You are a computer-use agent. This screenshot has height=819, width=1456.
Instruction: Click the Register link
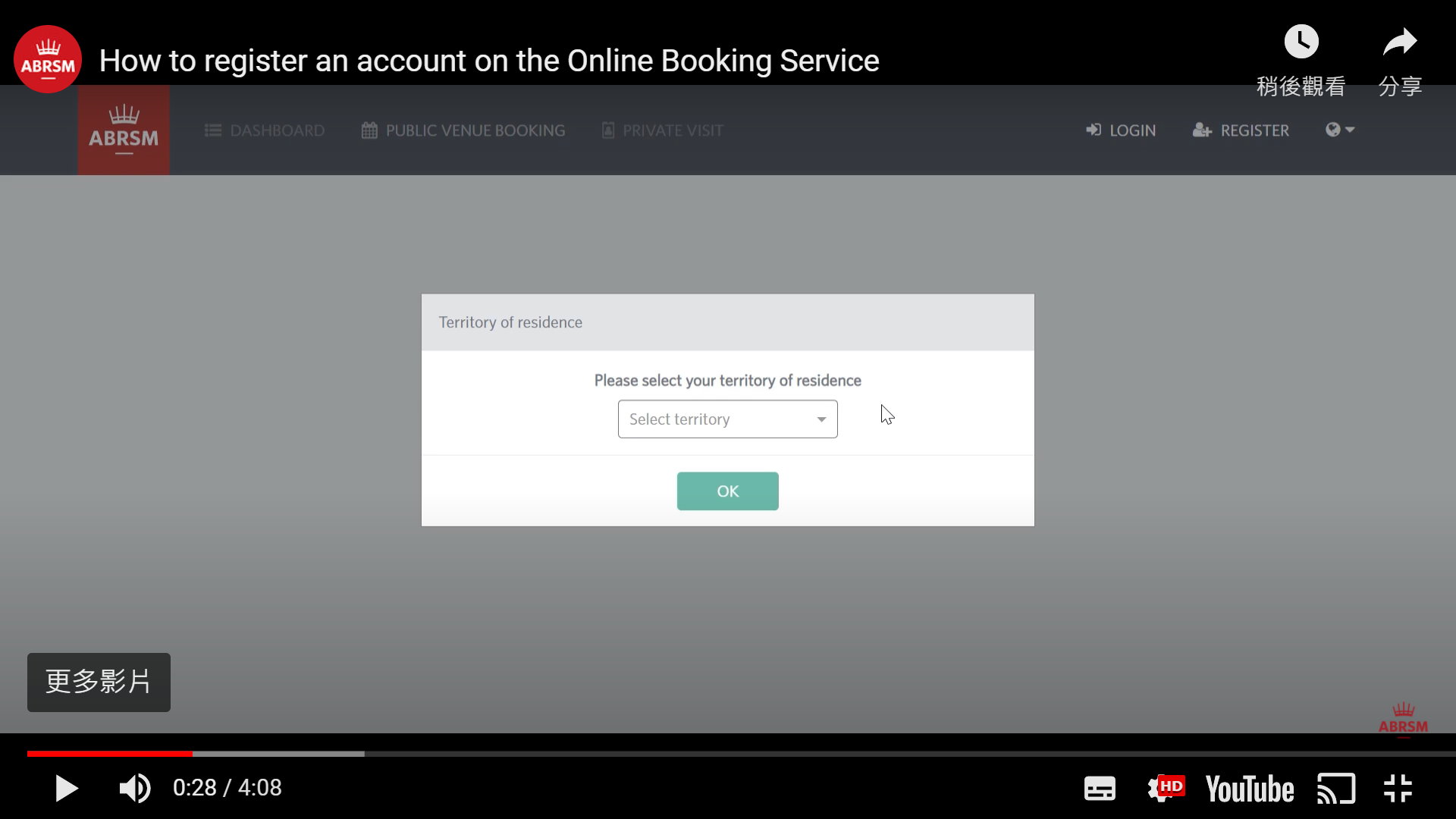1241,130
